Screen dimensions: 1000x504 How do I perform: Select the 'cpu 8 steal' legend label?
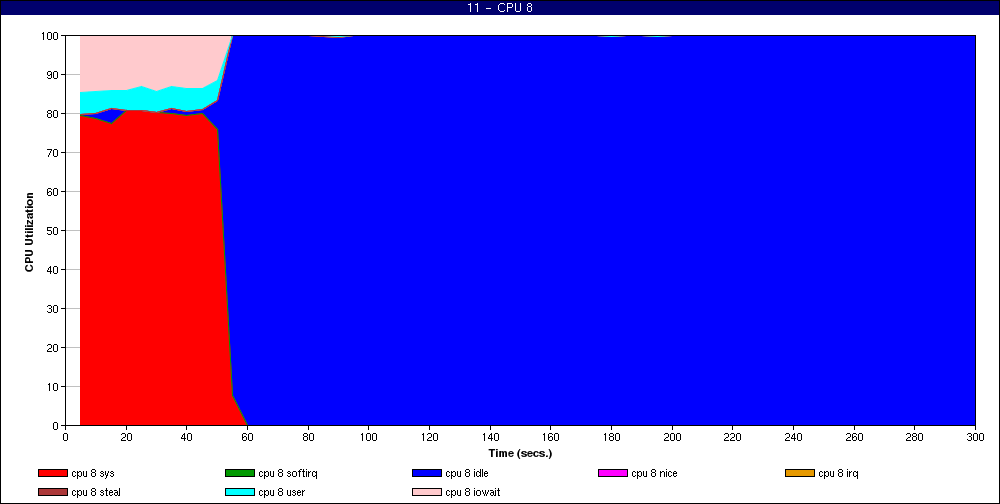point(96,493)
